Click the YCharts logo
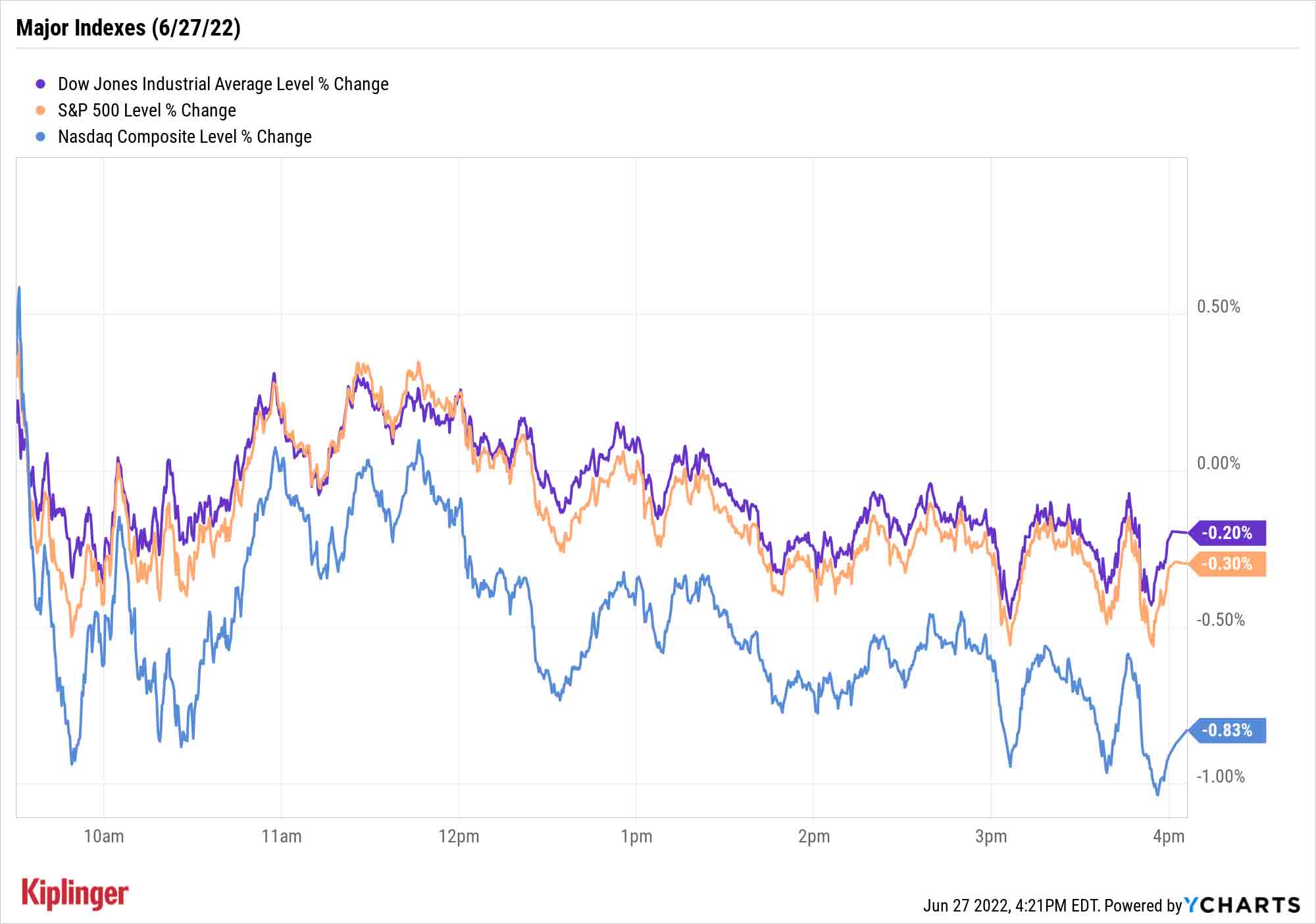Viewport: 1316px width, 924px height. coord(1242,905)
